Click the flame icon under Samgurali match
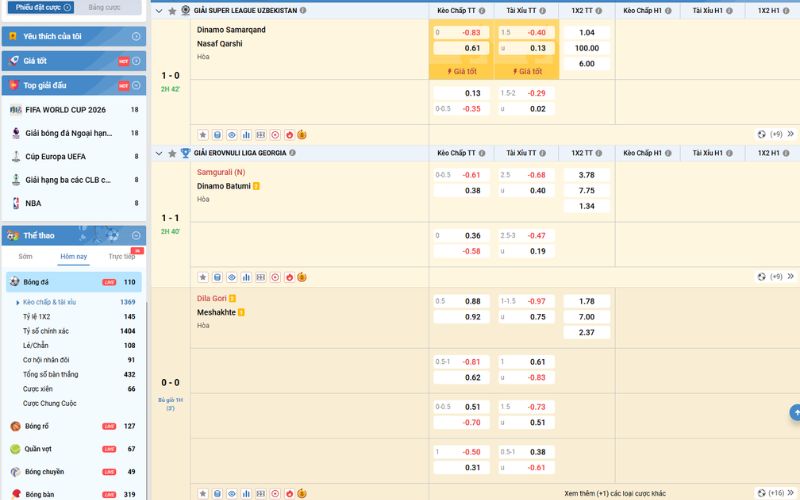 pos(289,277)
